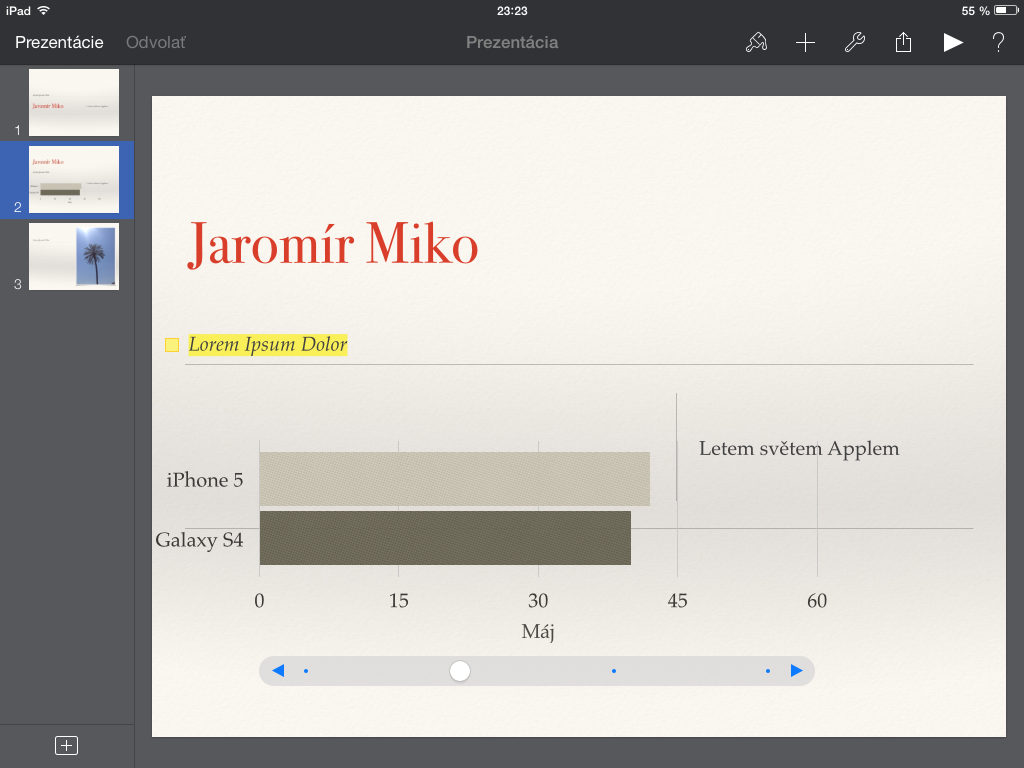Select slide 1 thumbnail

click(x=74, y=103)
